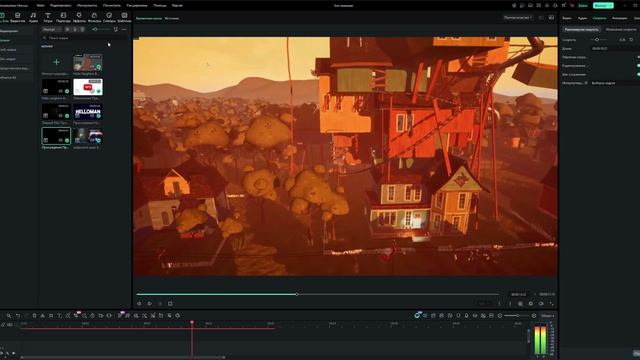Click the voiceover microphone icon
Image resolution: width=640 pixels, height=360 pixels.
coord(467,316)
